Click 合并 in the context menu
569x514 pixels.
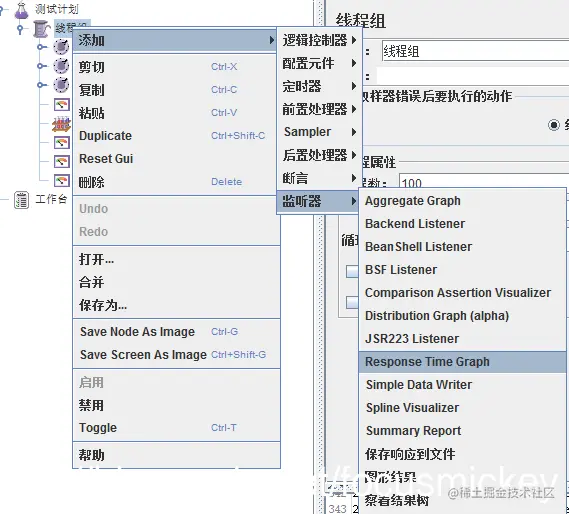click(177, 282)
